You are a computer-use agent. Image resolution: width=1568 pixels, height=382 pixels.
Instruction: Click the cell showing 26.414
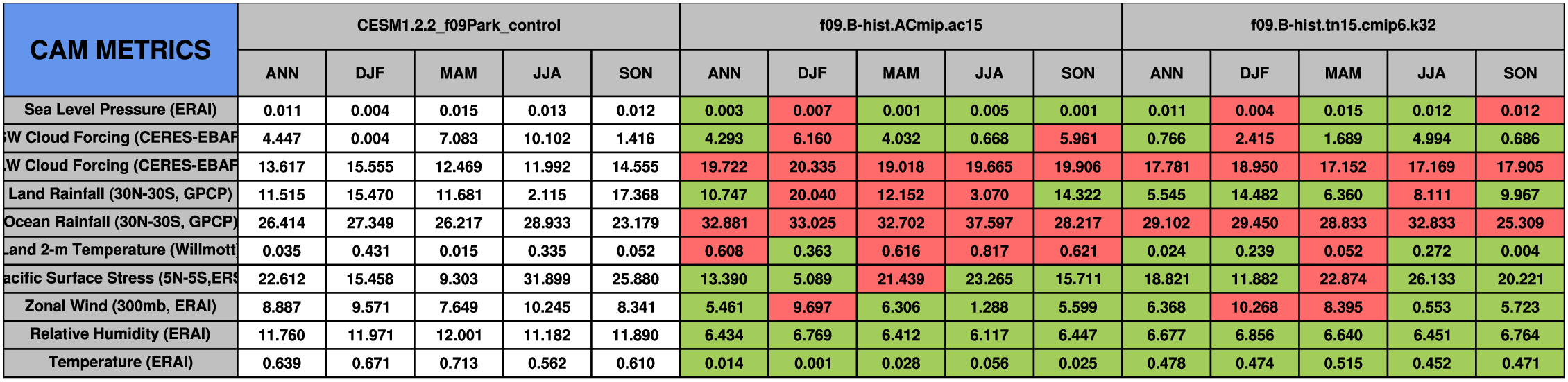282,223
